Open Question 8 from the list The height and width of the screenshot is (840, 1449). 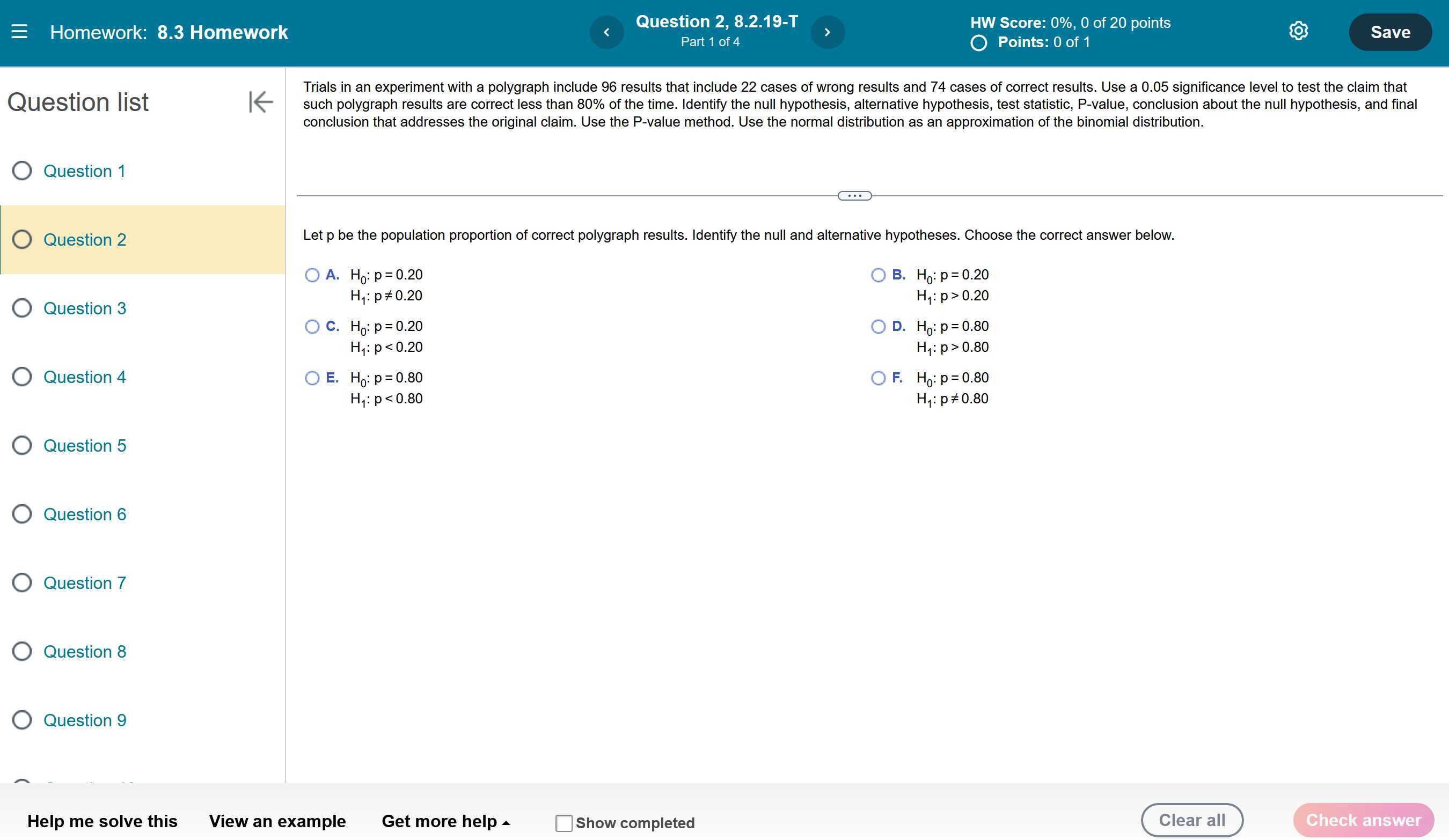(x=85, y=652)
